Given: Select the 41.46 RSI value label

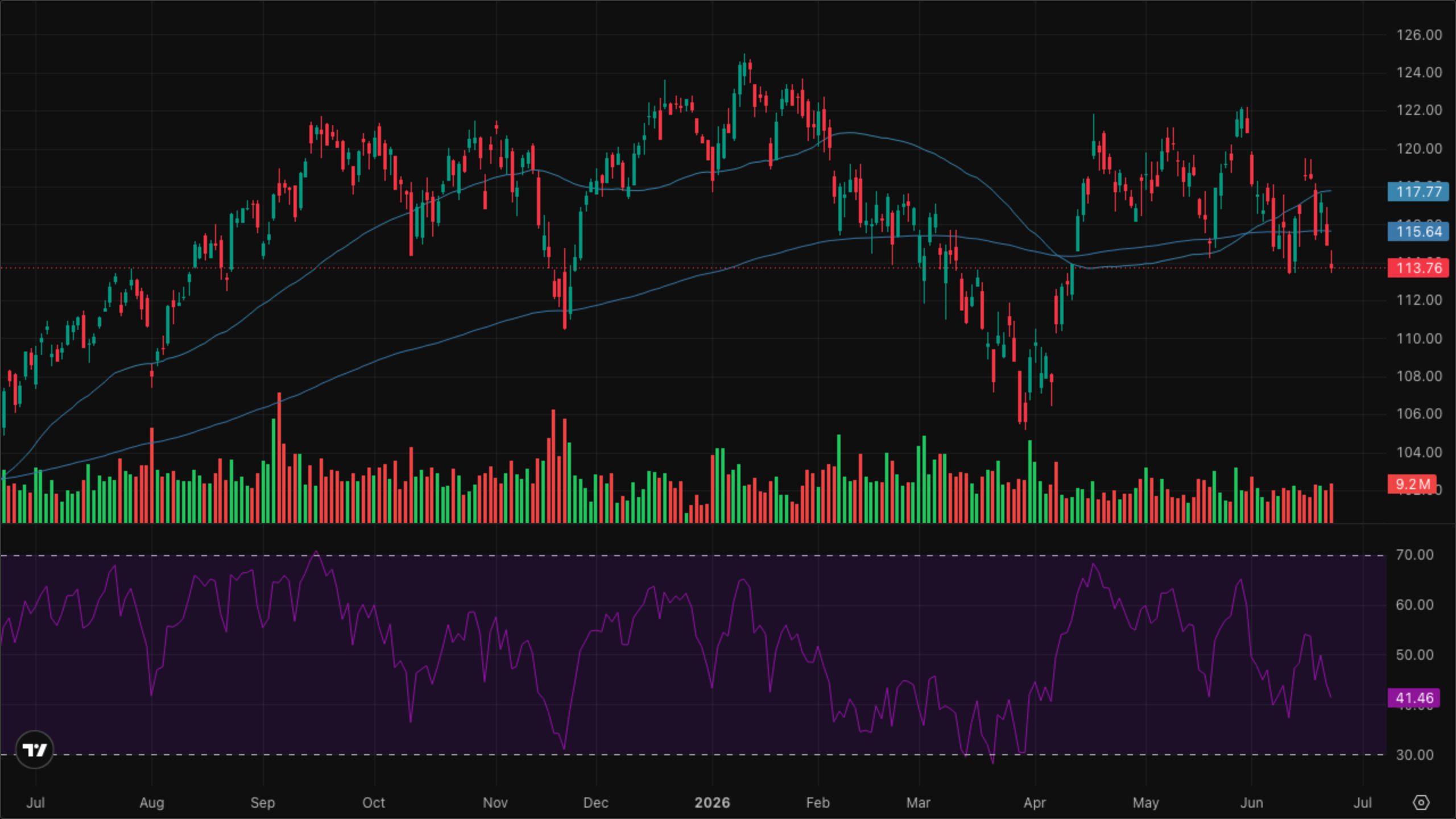Looking at the screenshot, I should 1413,698.
